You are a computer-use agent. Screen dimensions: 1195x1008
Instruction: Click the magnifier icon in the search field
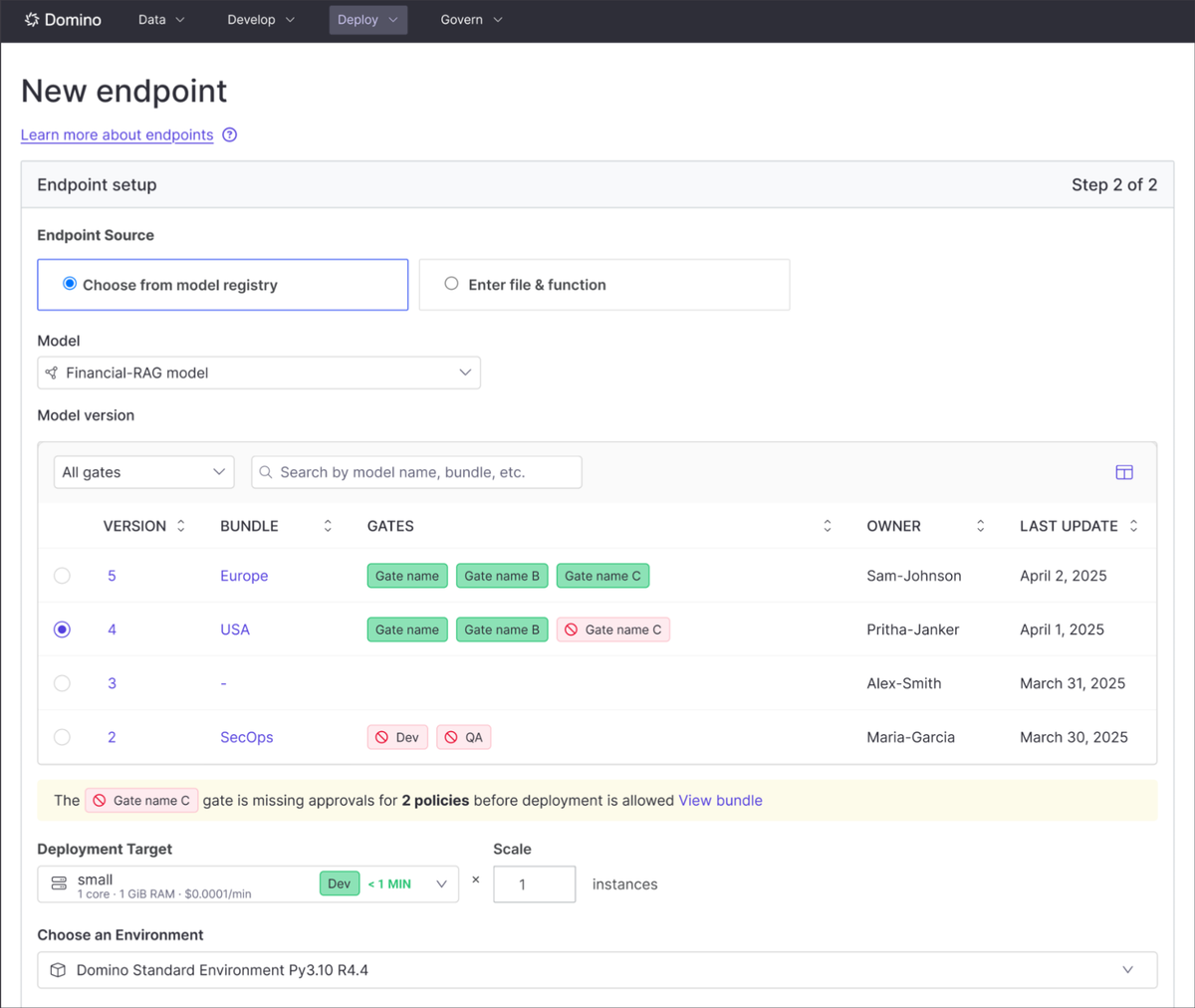click(x=265, y=471)
